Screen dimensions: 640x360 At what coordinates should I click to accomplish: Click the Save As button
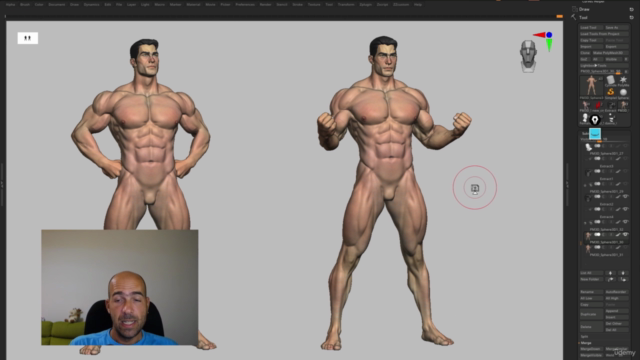(617, 27)
